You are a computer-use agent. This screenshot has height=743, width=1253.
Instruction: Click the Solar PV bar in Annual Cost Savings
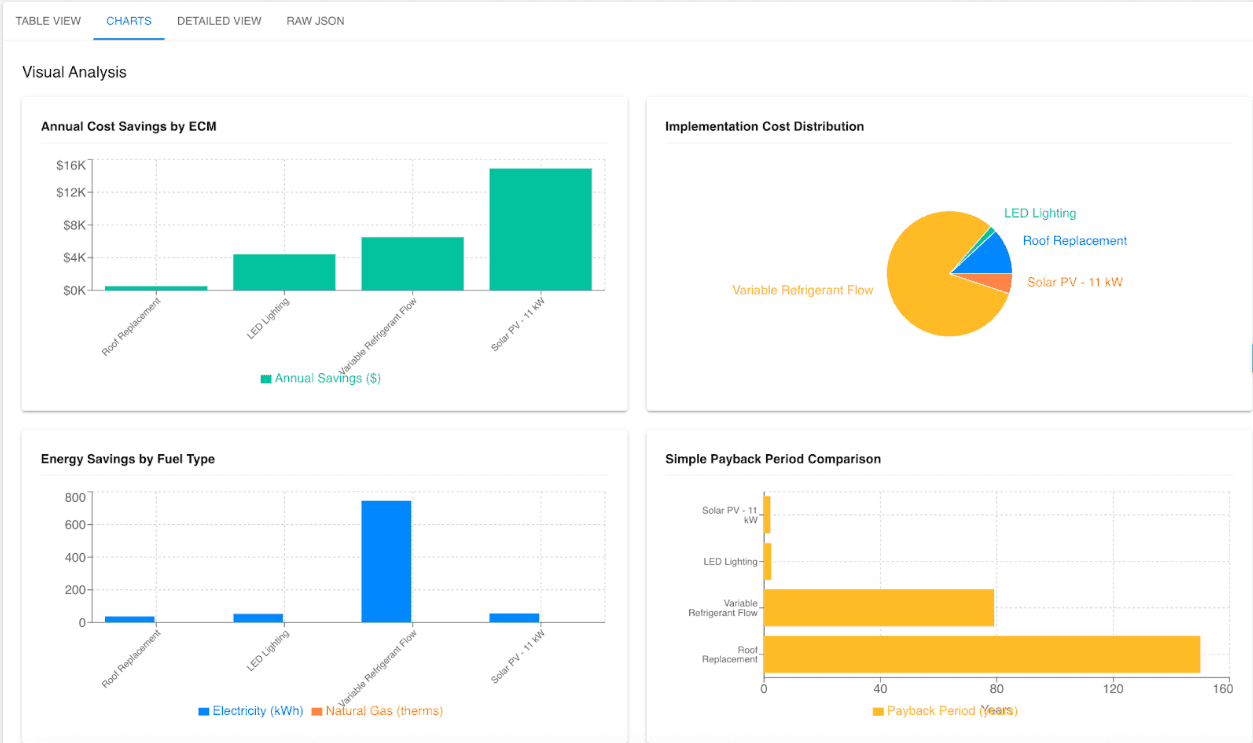(x=540, y=229)
